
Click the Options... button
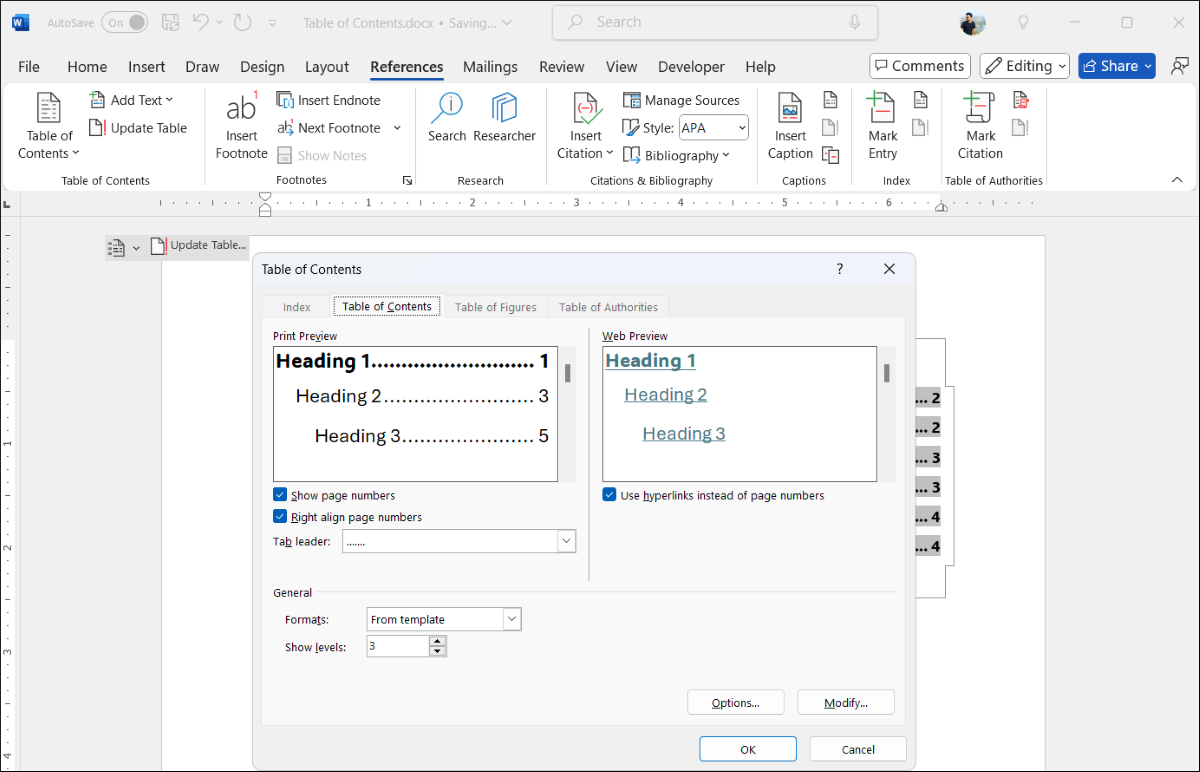tap(736, 702)
